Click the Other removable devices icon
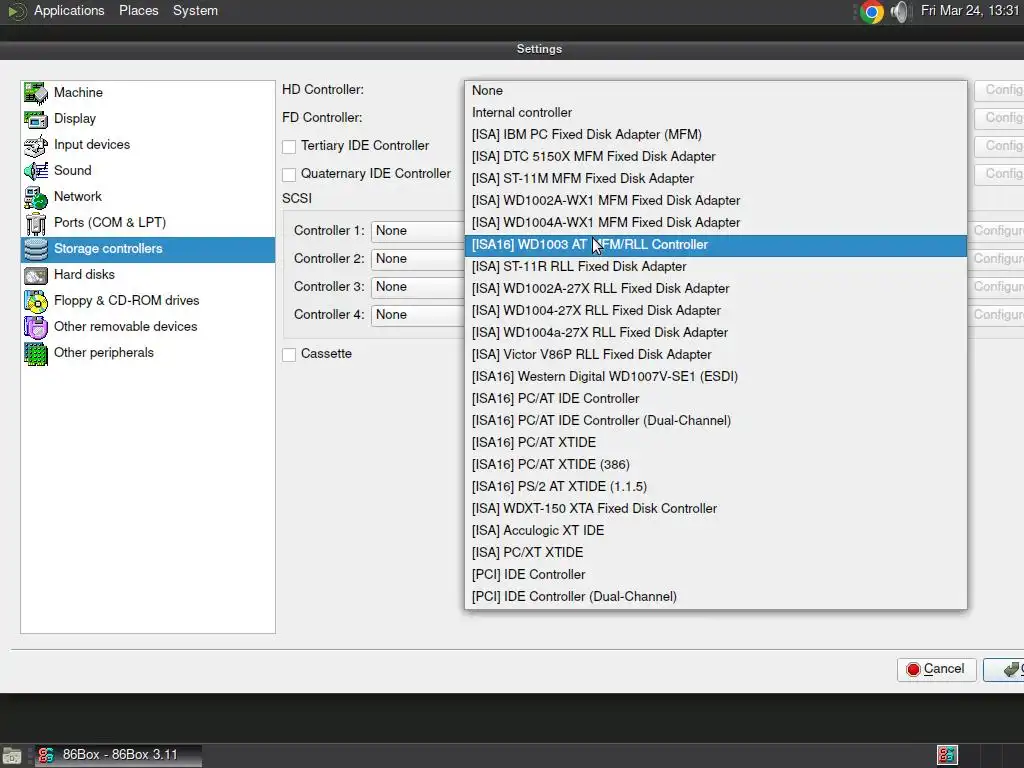This screenshot has width=1024, height=768. tap(36, 327)
